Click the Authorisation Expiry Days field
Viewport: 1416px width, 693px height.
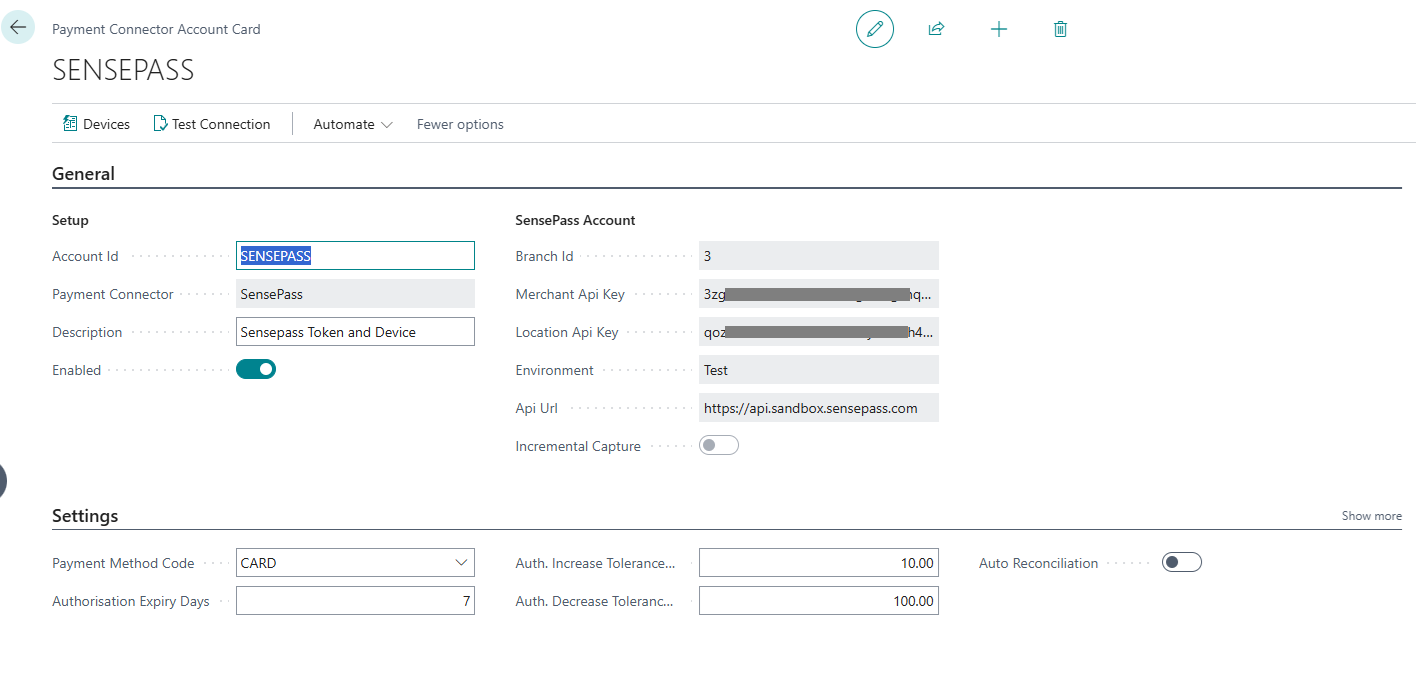(x=355, y=601)
